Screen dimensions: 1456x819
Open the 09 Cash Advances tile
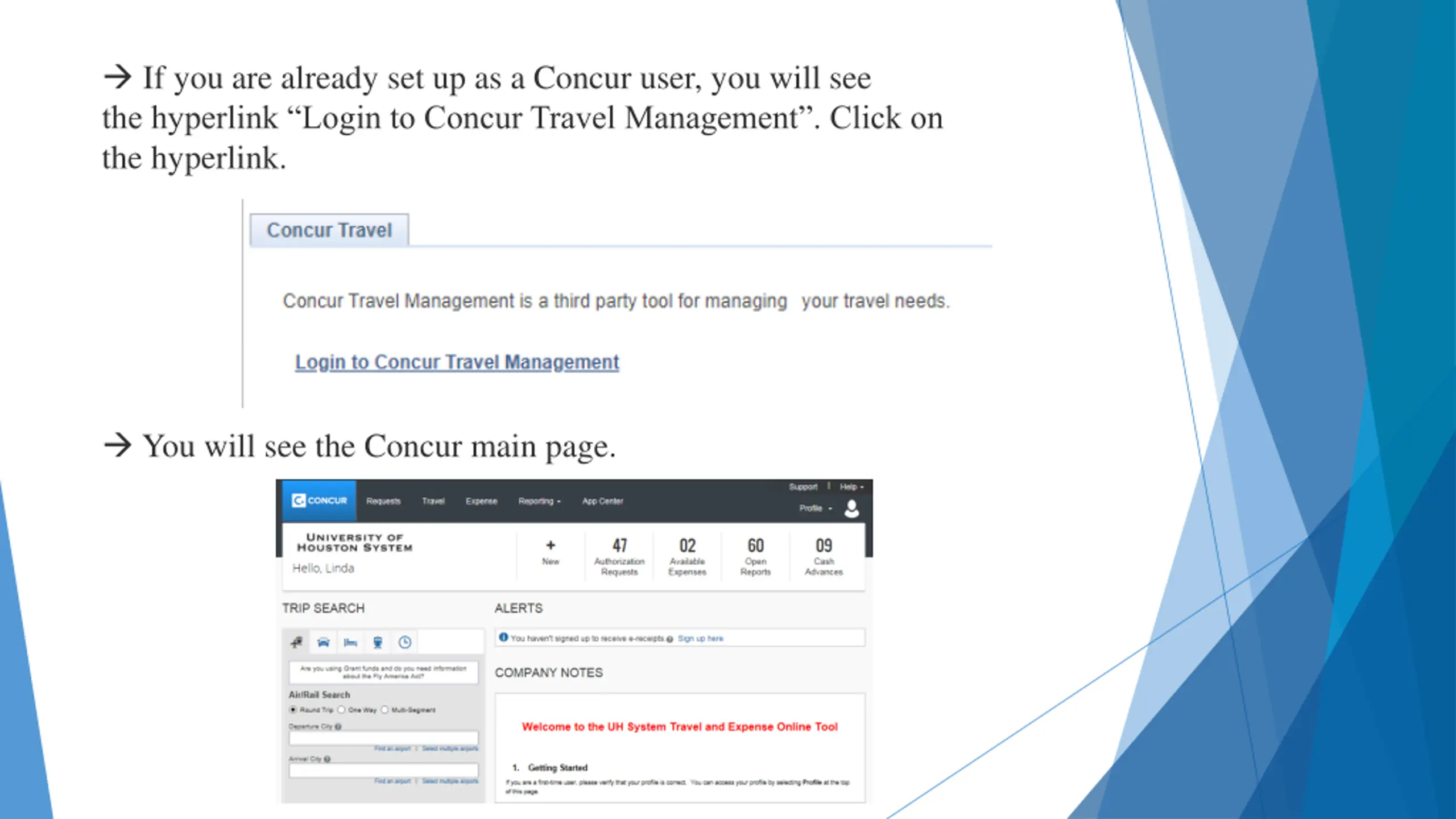click(824, 557)
